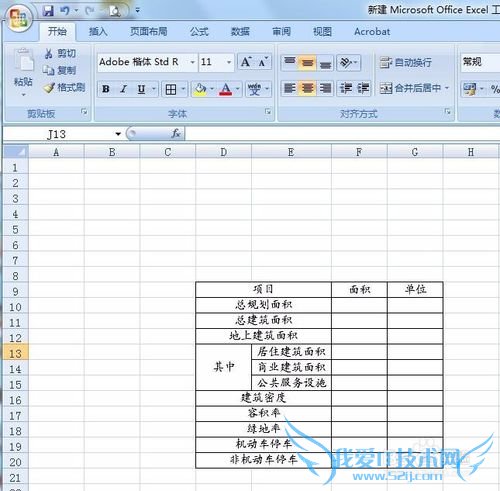The width and height of the screenshot is (500, 491).
Task: Click the Decrease Indent icon
Action: click(x=346, y=88)
